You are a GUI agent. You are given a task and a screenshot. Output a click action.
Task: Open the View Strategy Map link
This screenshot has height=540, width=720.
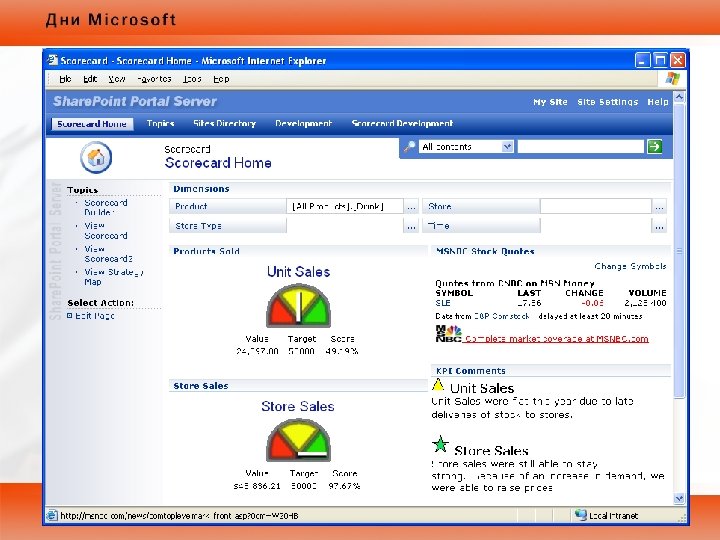point(113,277)
